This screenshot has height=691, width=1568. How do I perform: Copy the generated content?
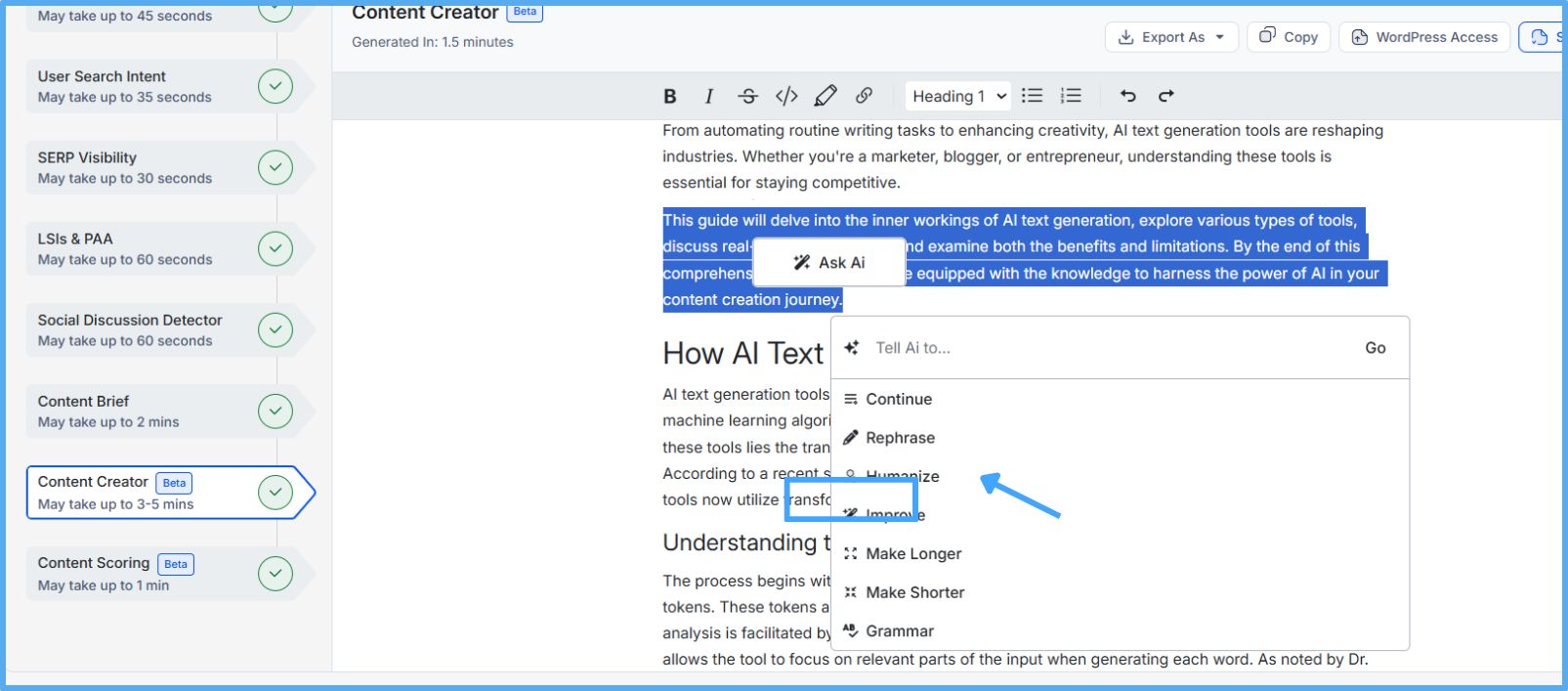coord(1289,37)
